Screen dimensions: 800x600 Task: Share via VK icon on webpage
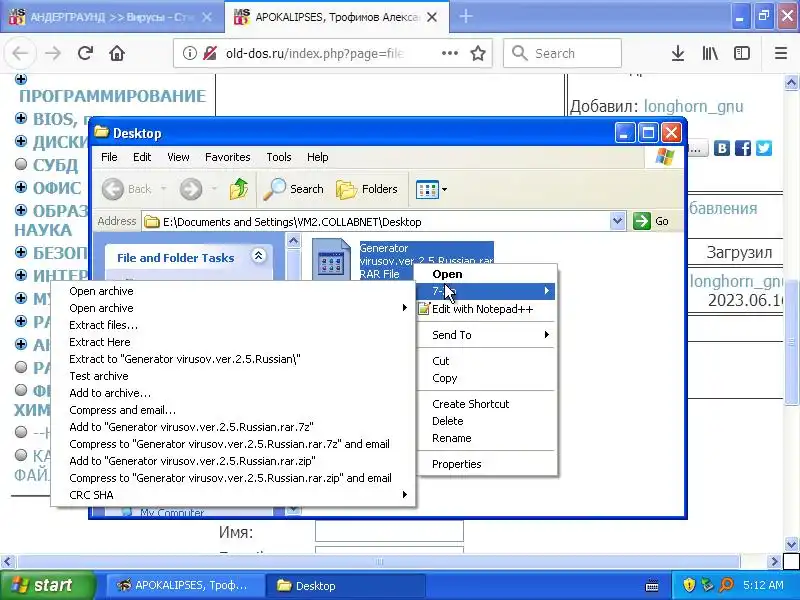pyautogui.click(x=721, y=148)
